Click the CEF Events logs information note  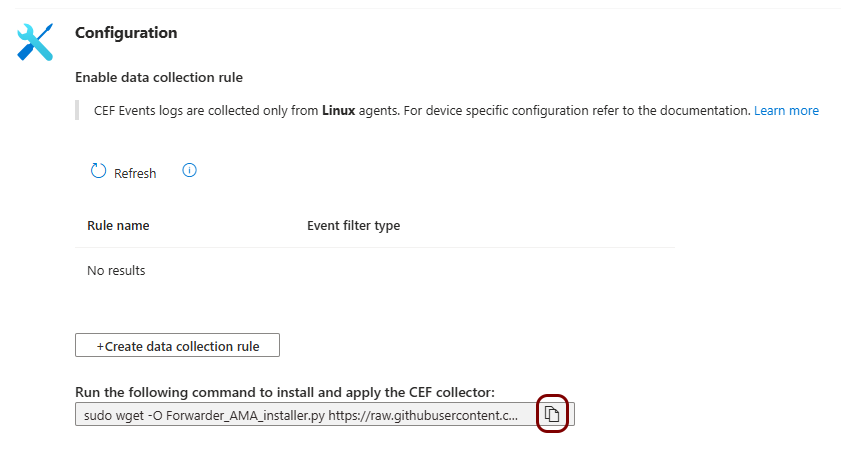200,110
